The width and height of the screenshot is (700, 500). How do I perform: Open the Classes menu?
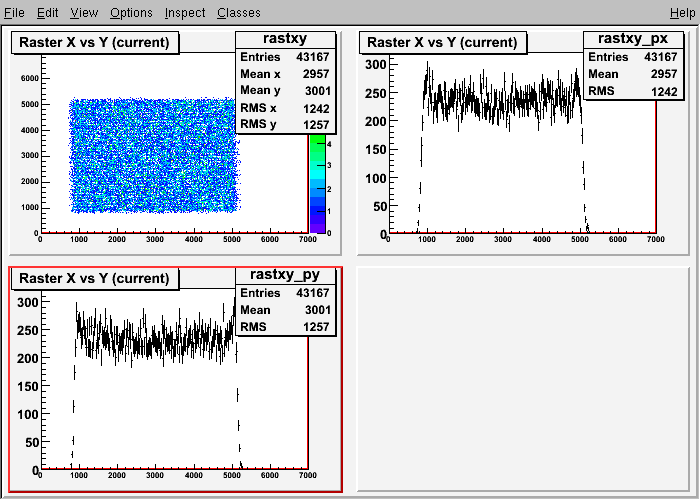click(x=239, y=12)
